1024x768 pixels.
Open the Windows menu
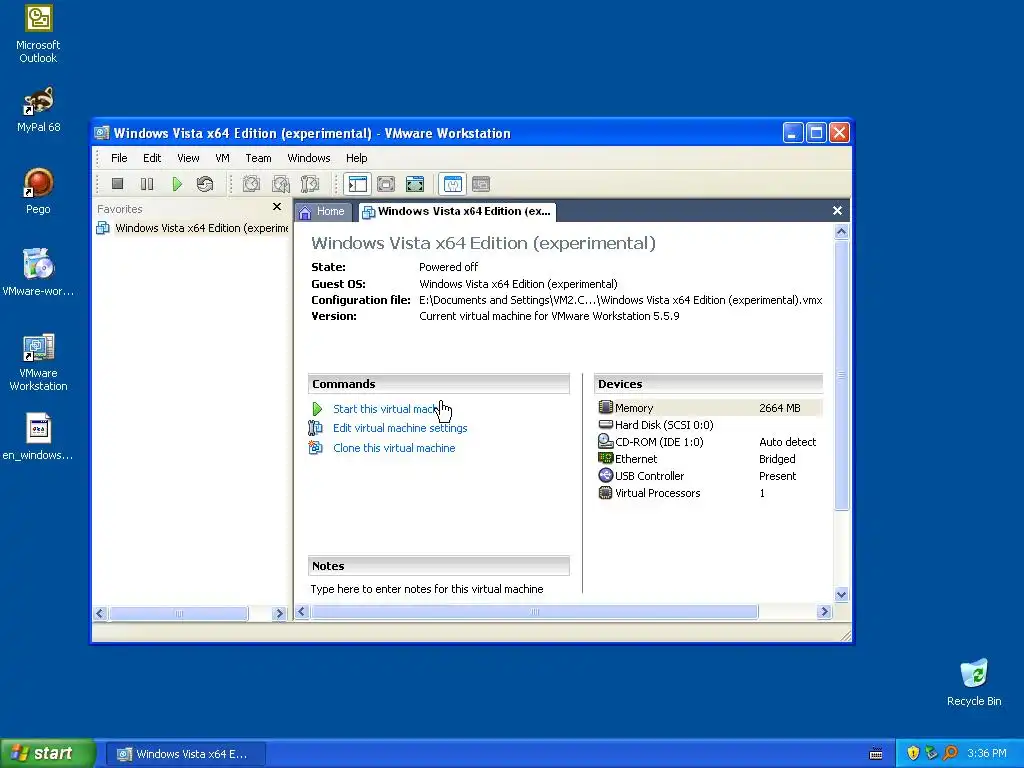(x=309, y=158)
